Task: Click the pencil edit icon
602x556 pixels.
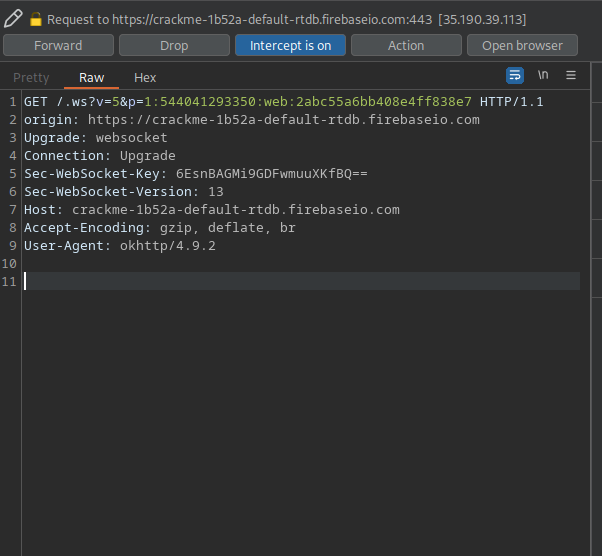Action: pos(13,18)
